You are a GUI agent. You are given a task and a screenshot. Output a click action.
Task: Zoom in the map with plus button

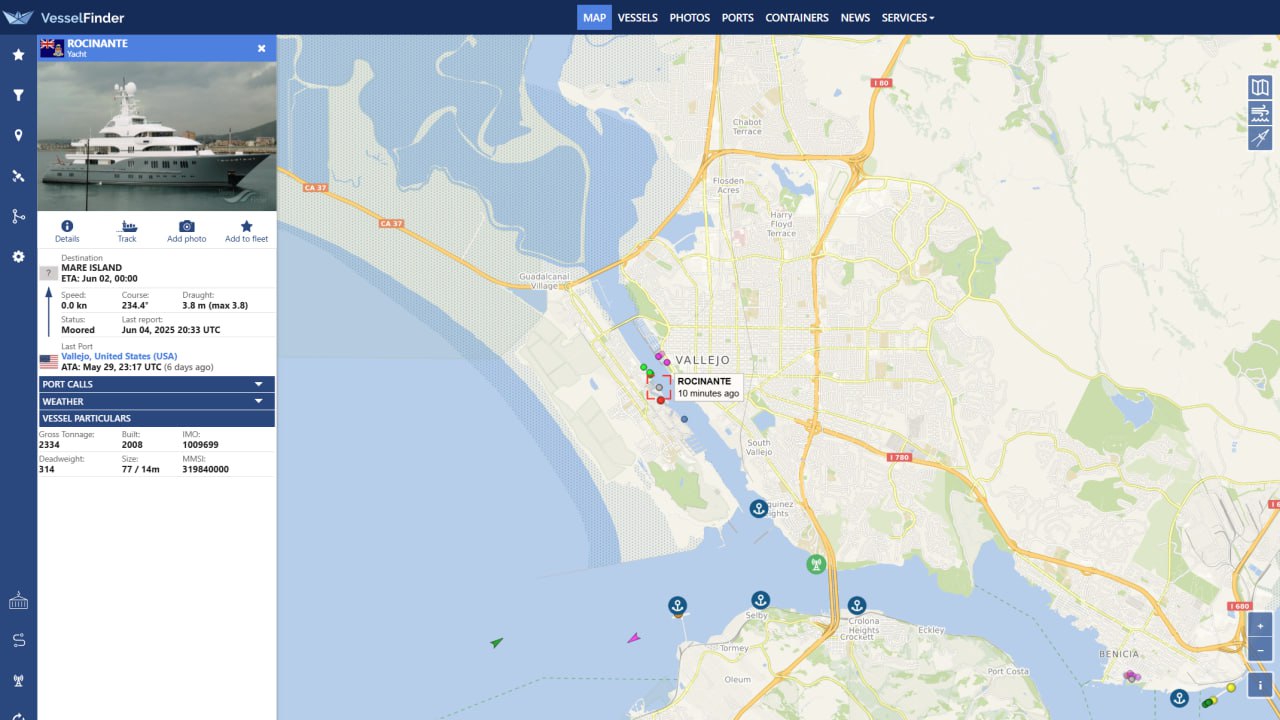coord(1260,625)
